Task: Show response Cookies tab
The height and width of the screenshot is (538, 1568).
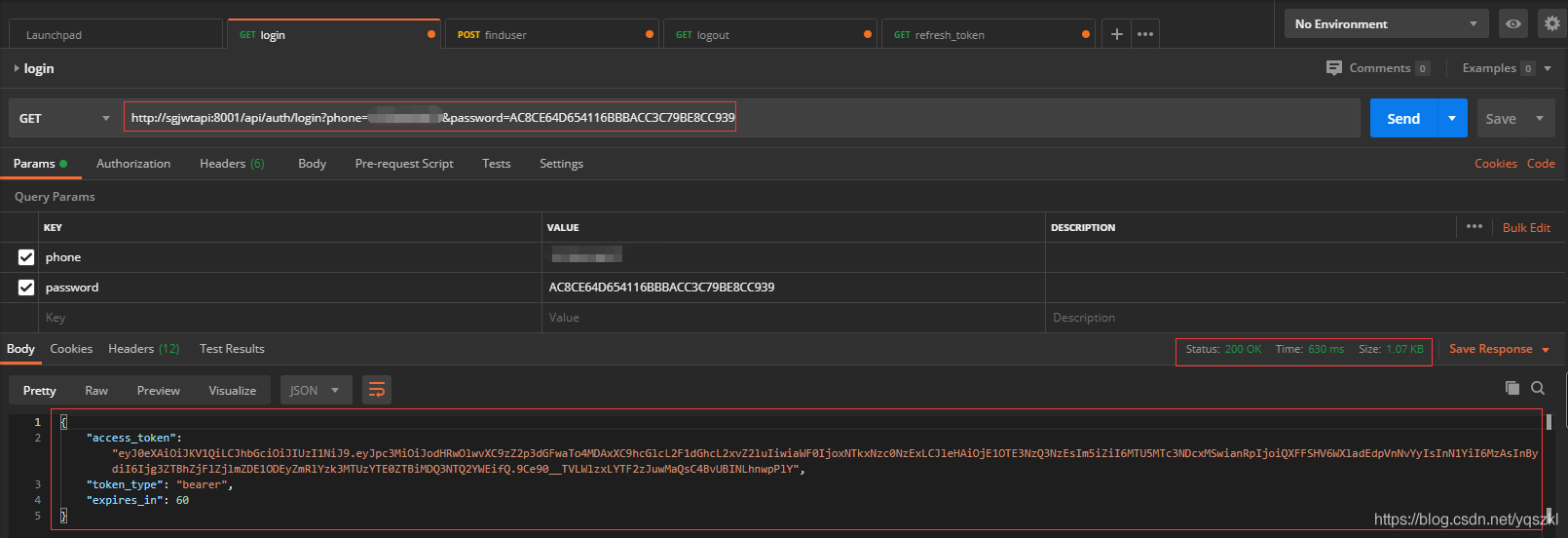Action: point(71,349)
